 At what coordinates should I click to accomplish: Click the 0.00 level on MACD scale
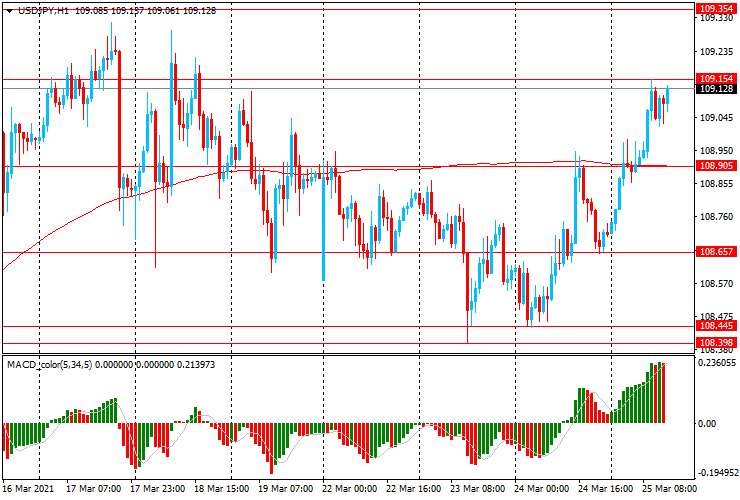click(x=708, y=424)
